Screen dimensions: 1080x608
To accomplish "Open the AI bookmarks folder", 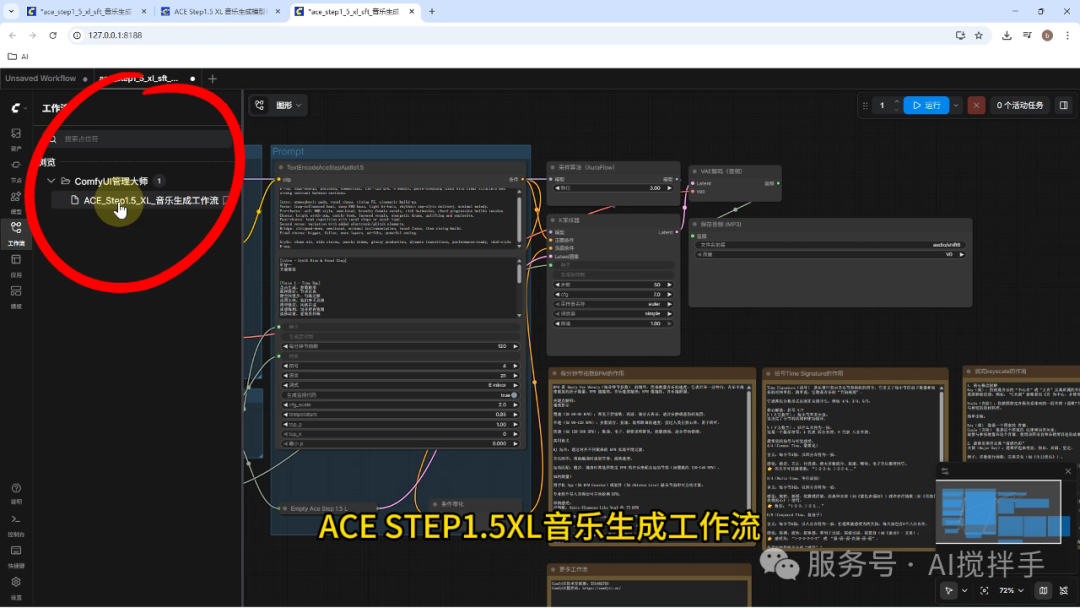I will [18, 56].
